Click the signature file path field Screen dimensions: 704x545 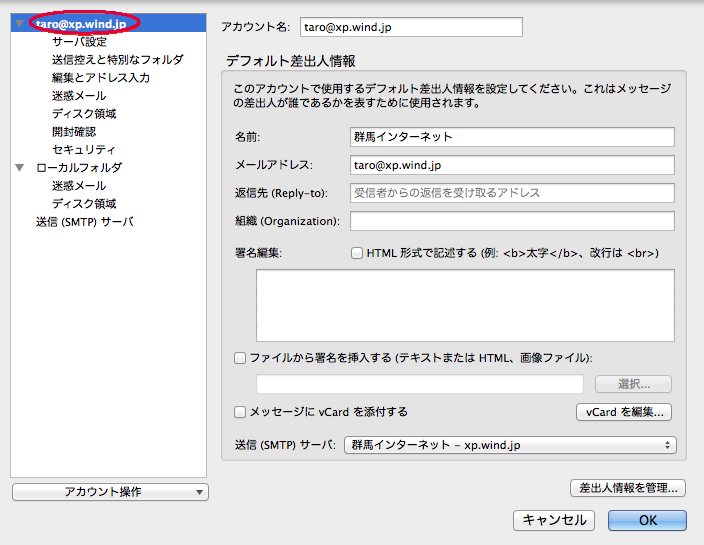(420, 384)
